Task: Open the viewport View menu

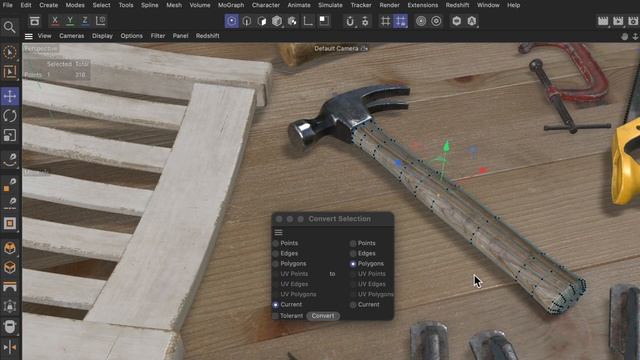Action: pyautogui.click(x=44, y=36)
